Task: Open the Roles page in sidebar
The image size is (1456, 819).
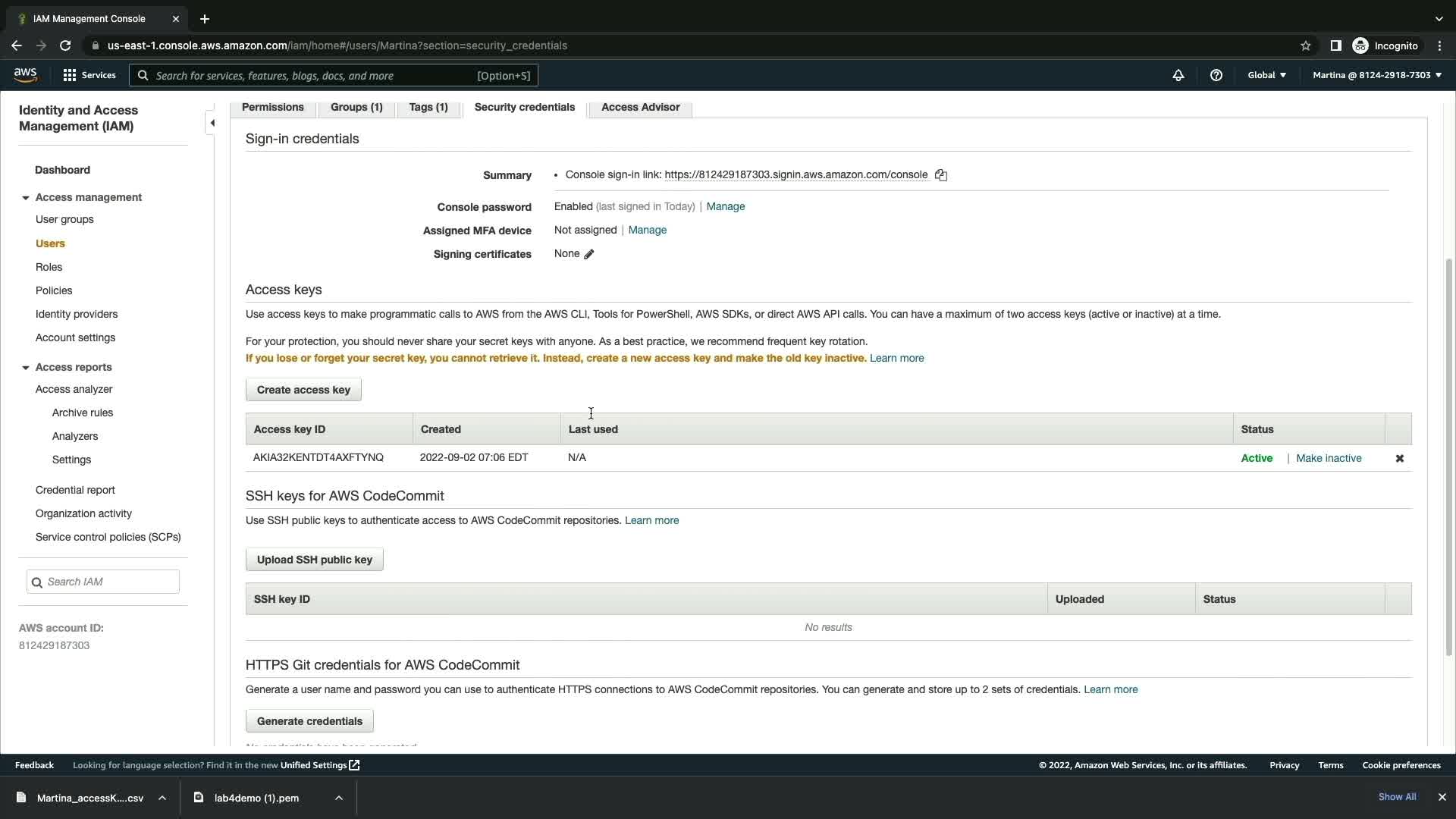Action: 49,267
